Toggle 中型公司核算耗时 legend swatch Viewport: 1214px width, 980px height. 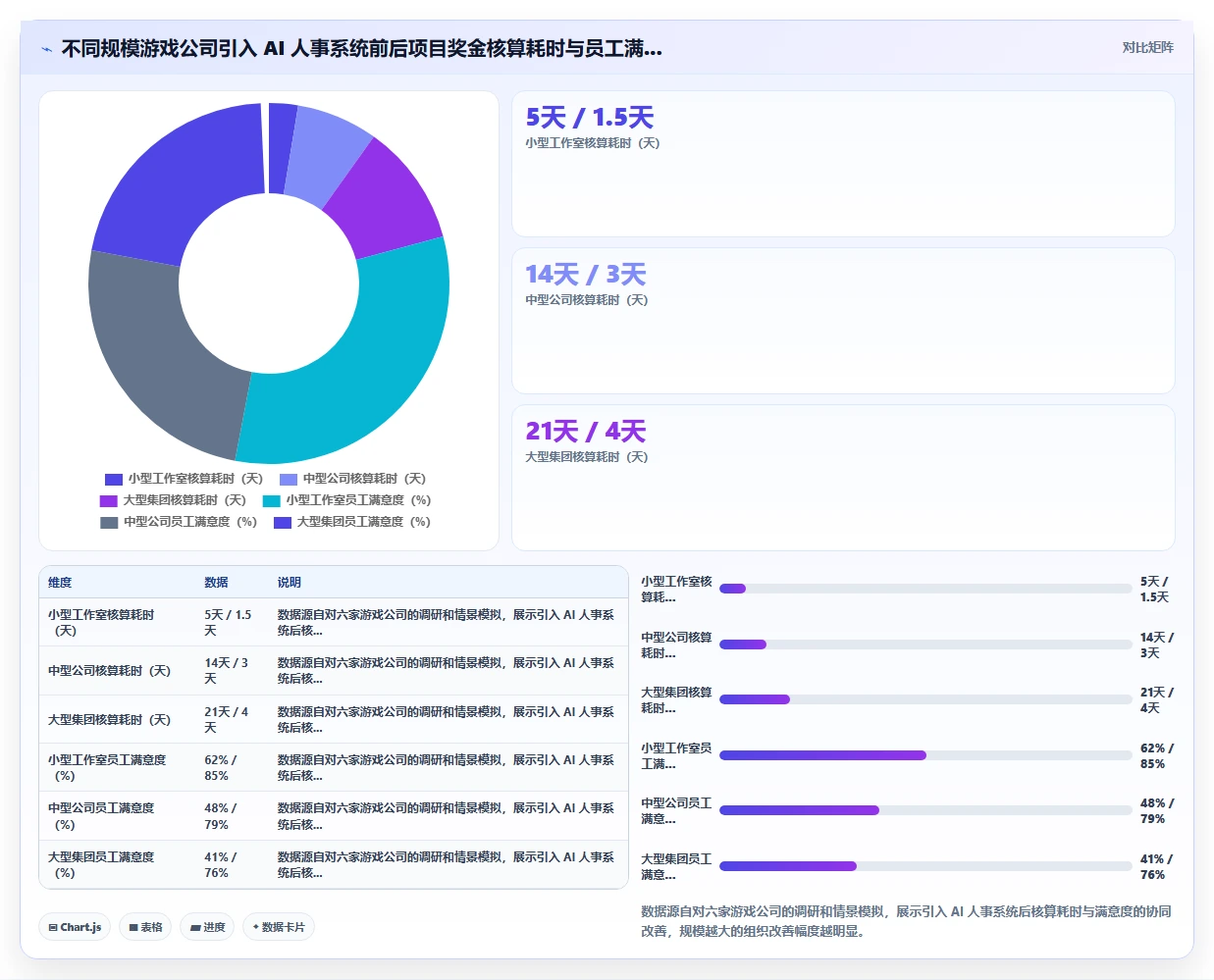pyautogui.click(x=289, y=479)
